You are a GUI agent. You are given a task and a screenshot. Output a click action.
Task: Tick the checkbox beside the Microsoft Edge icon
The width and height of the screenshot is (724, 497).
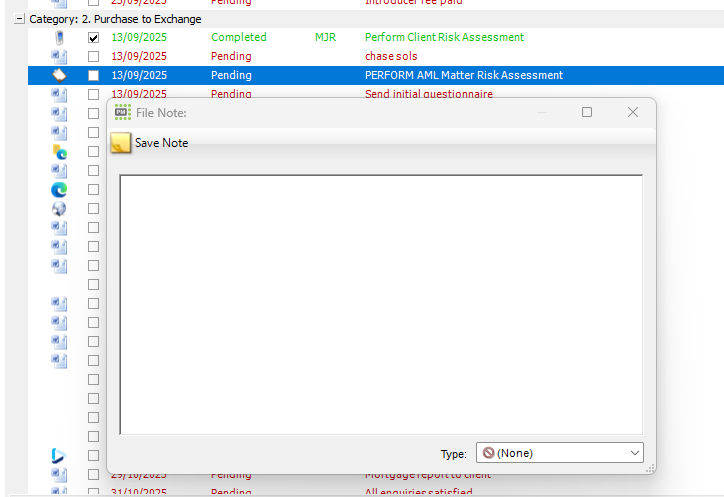pos(94,189)
